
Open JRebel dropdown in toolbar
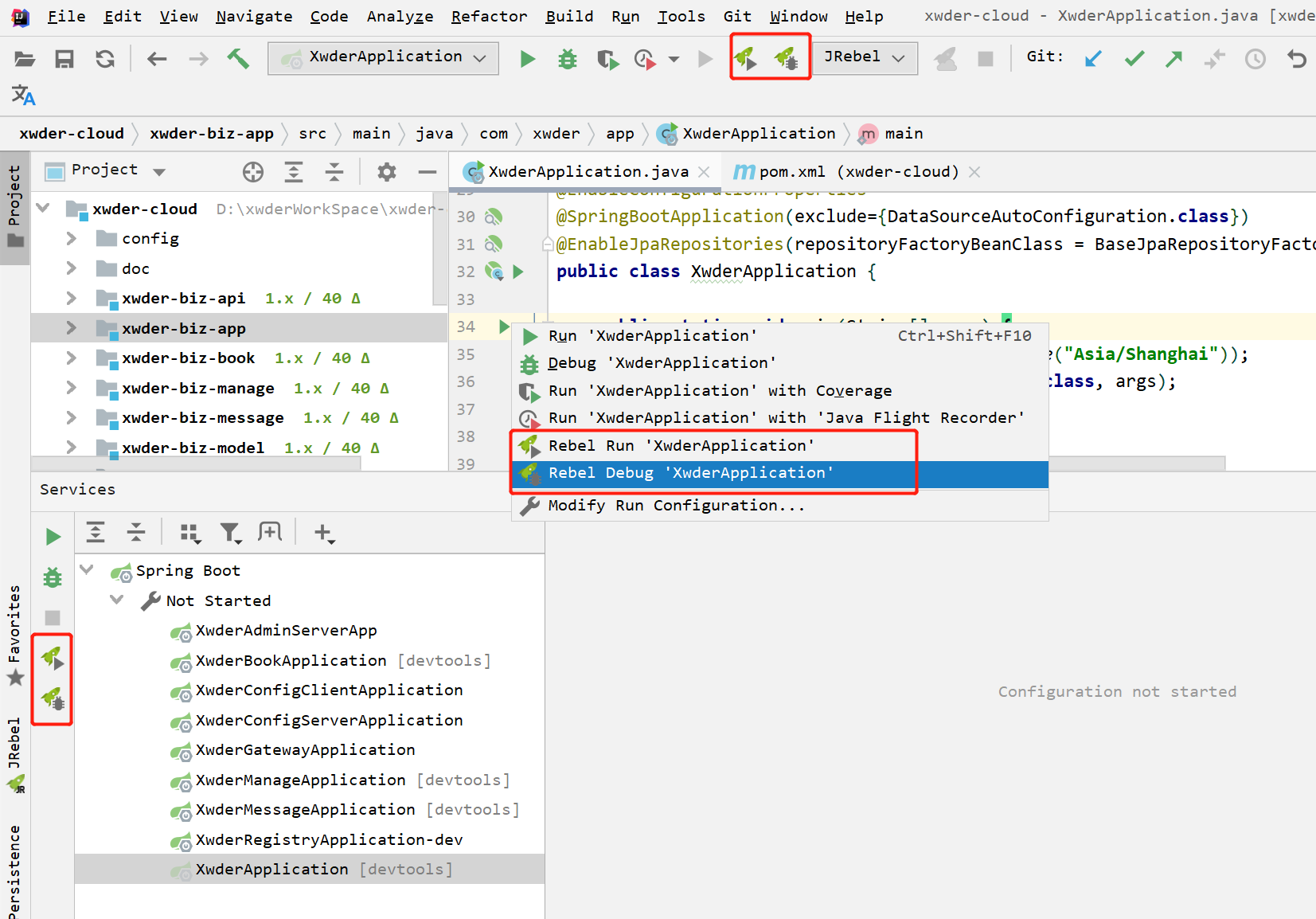(864, 57)
